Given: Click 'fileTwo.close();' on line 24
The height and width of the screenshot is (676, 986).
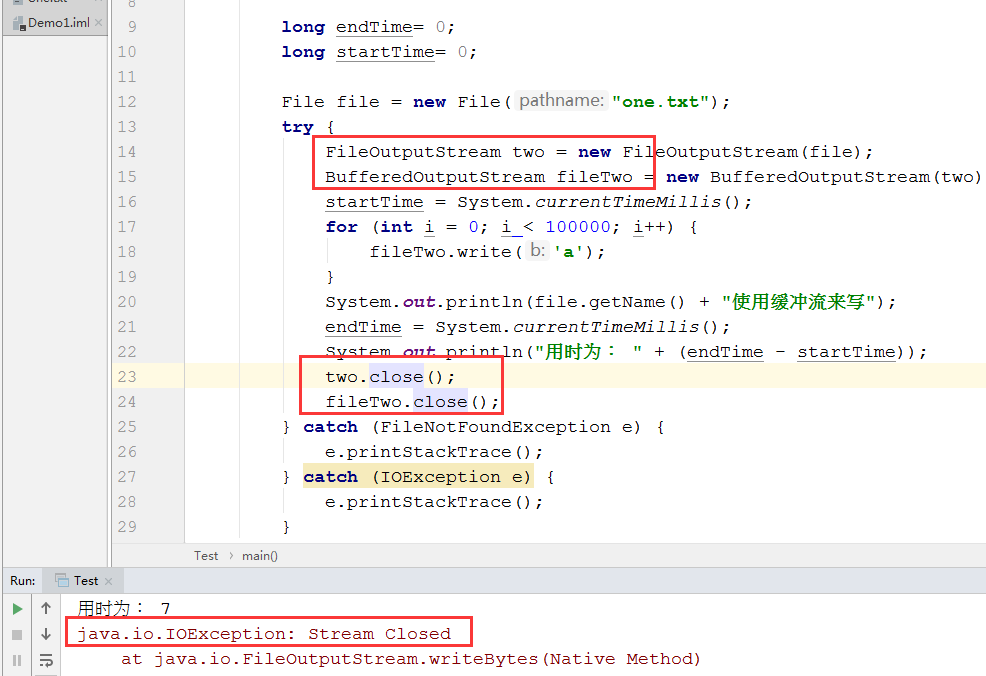Looking at the screenshot, I should click(x=412, y=402).
